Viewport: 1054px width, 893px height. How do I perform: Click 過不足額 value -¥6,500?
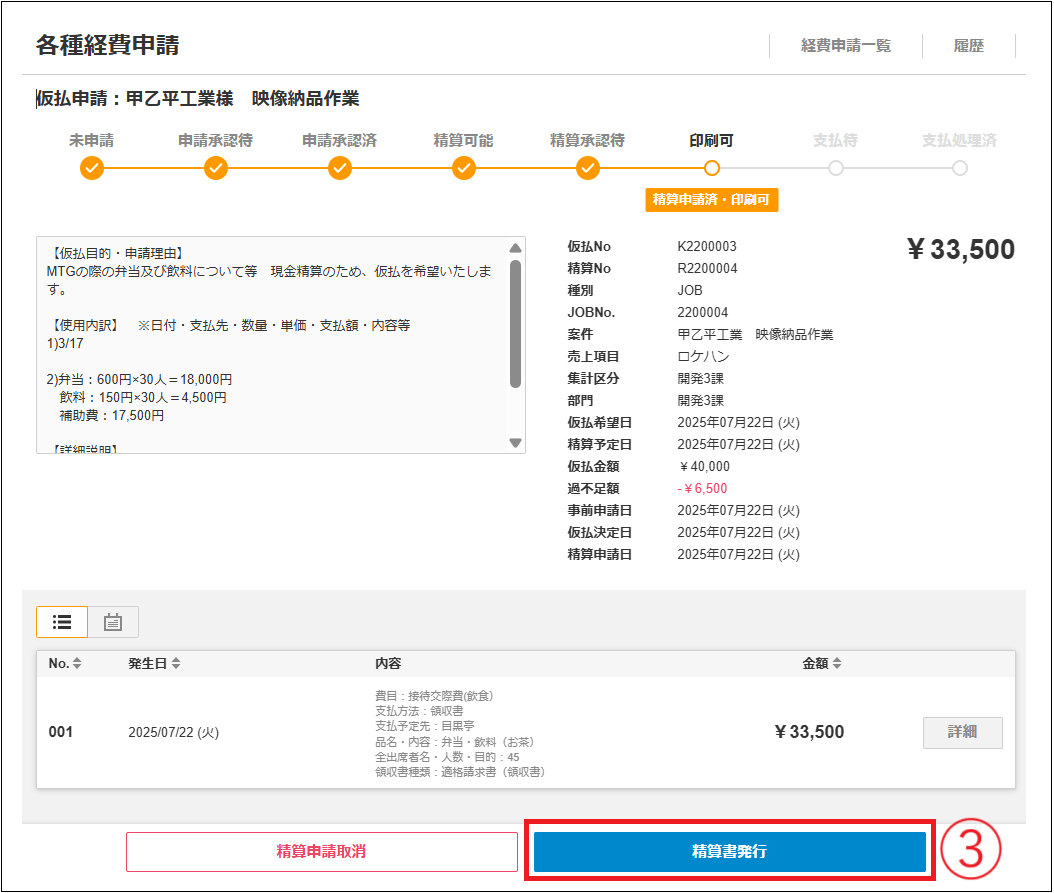click(x=702, y=488)
